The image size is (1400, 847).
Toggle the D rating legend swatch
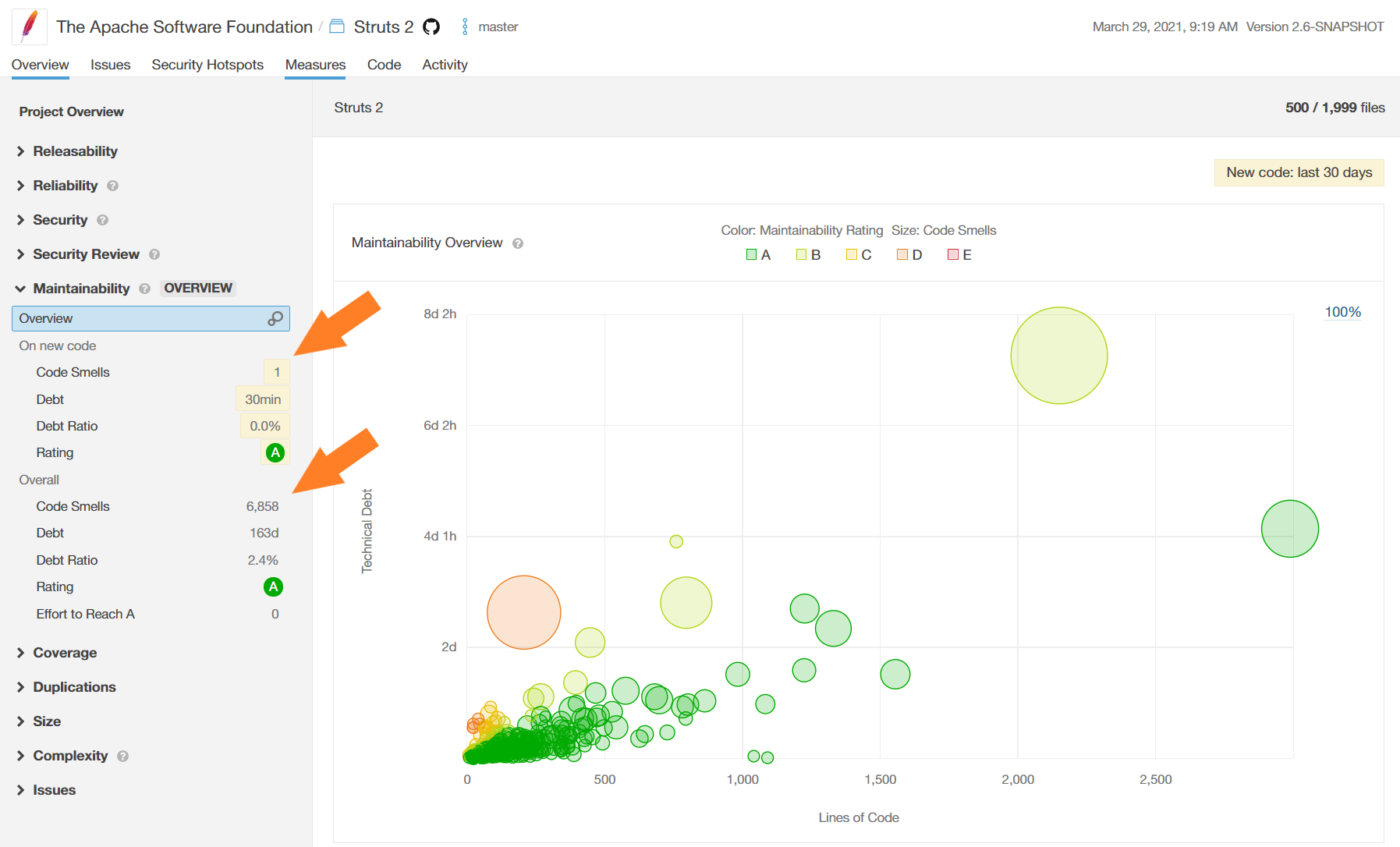click(902, 254)
